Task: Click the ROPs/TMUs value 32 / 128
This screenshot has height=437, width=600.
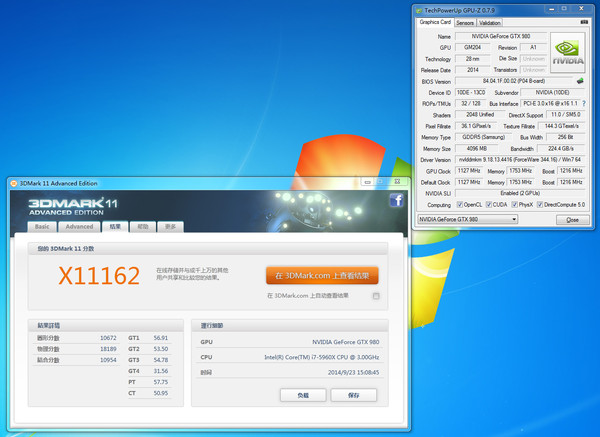Action: tap(471, 104)
